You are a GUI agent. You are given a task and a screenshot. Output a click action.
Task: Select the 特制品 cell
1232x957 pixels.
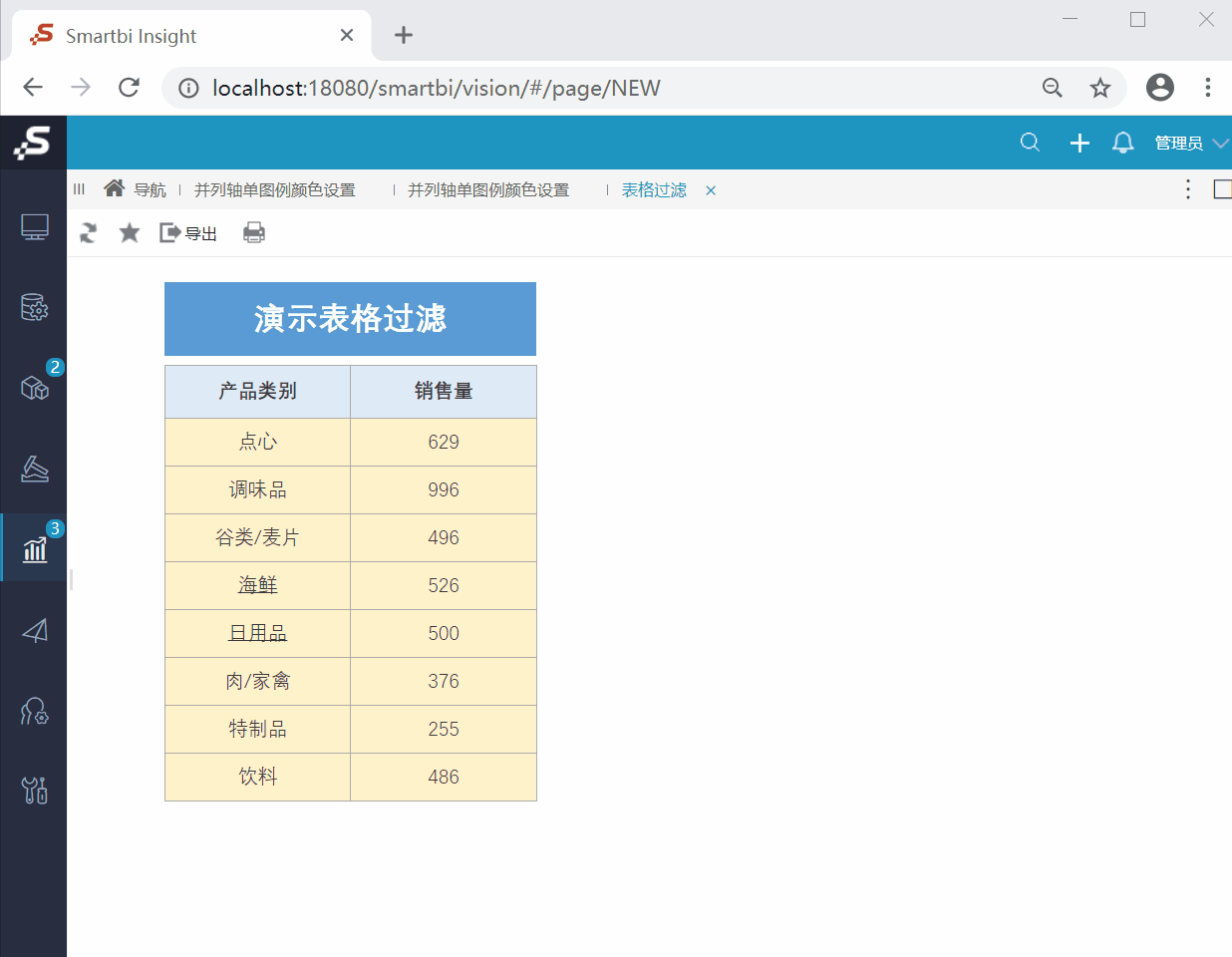pos(258,729)
